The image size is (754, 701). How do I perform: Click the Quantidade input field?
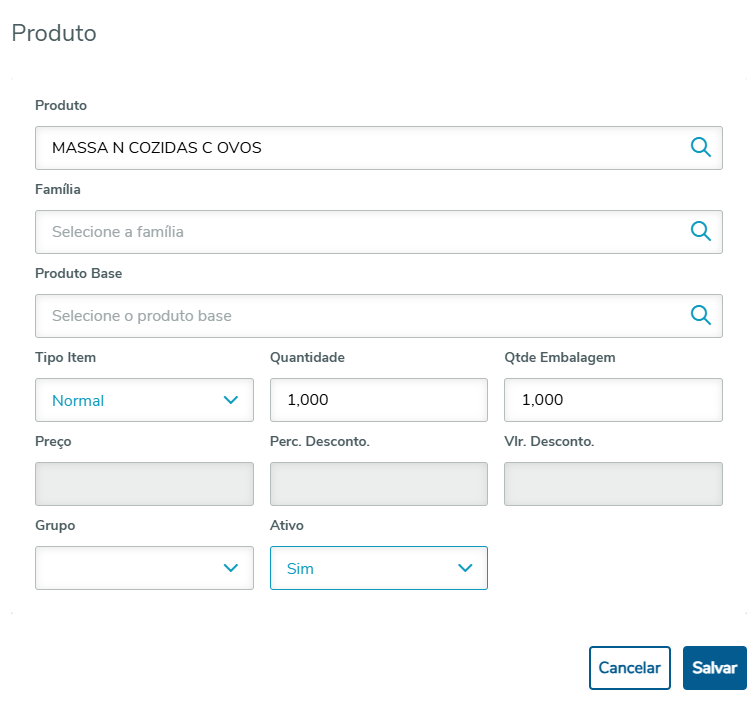378,400
